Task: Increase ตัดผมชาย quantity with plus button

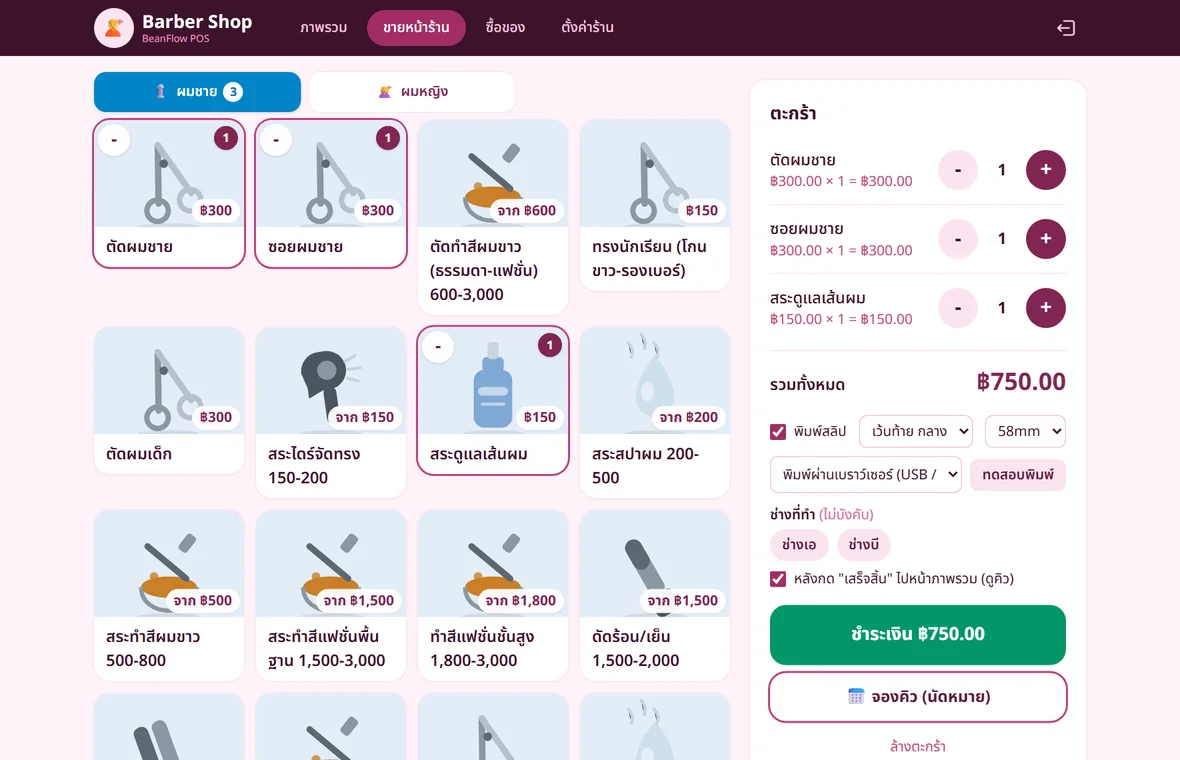Action: click(x=1045, y=170)
